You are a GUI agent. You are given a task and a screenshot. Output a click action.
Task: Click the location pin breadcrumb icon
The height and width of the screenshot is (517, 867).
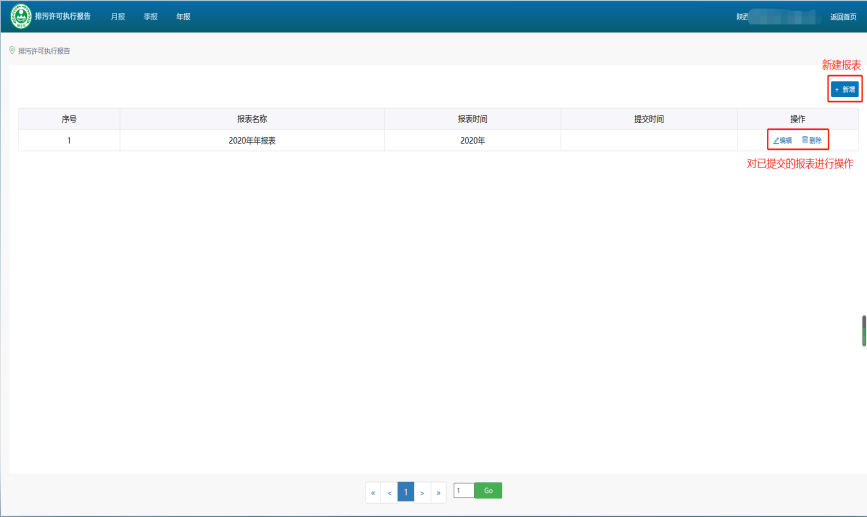[12, 50]
